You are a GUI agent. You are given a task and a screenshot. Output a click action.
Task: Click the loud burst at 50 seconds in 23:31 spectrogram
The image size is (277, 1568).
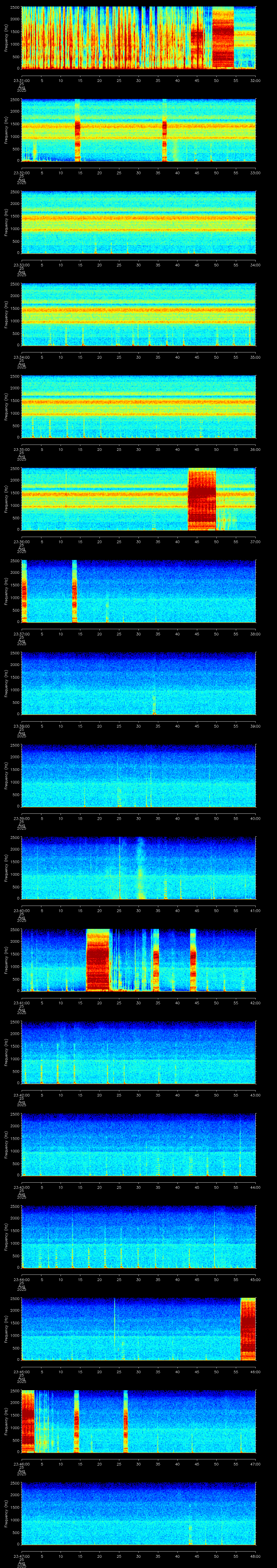[223, 38]
